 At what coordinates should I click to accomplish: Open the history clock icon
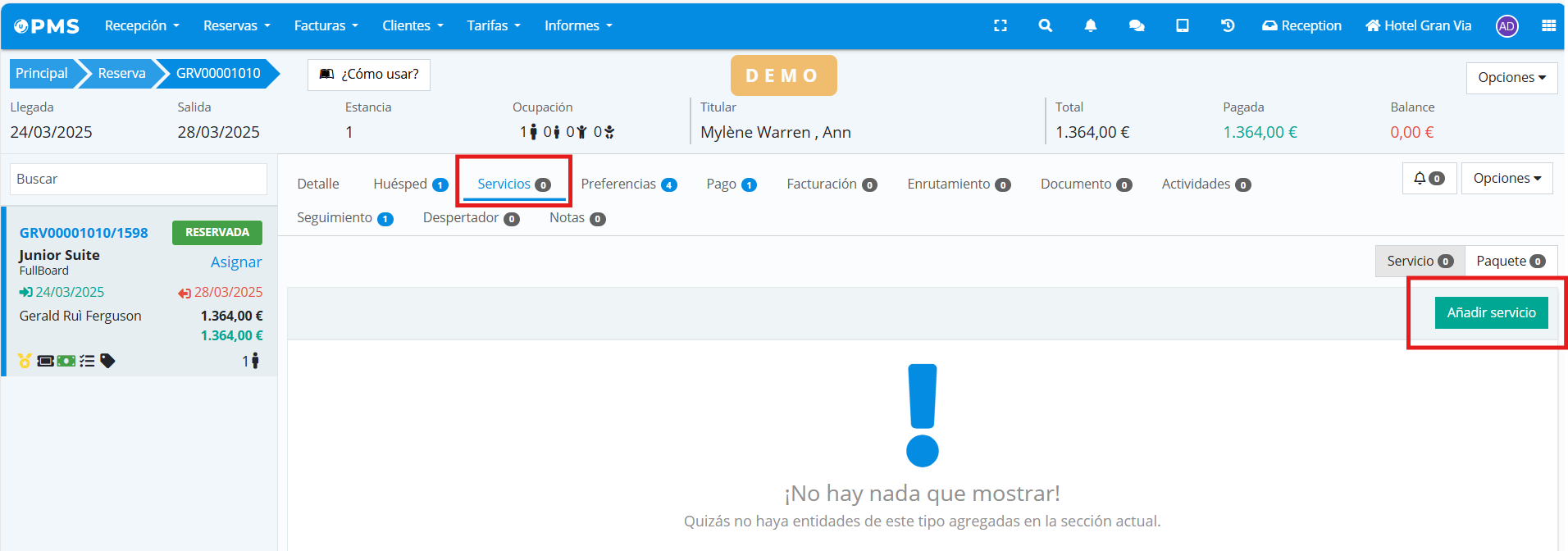coord(1227,25)
